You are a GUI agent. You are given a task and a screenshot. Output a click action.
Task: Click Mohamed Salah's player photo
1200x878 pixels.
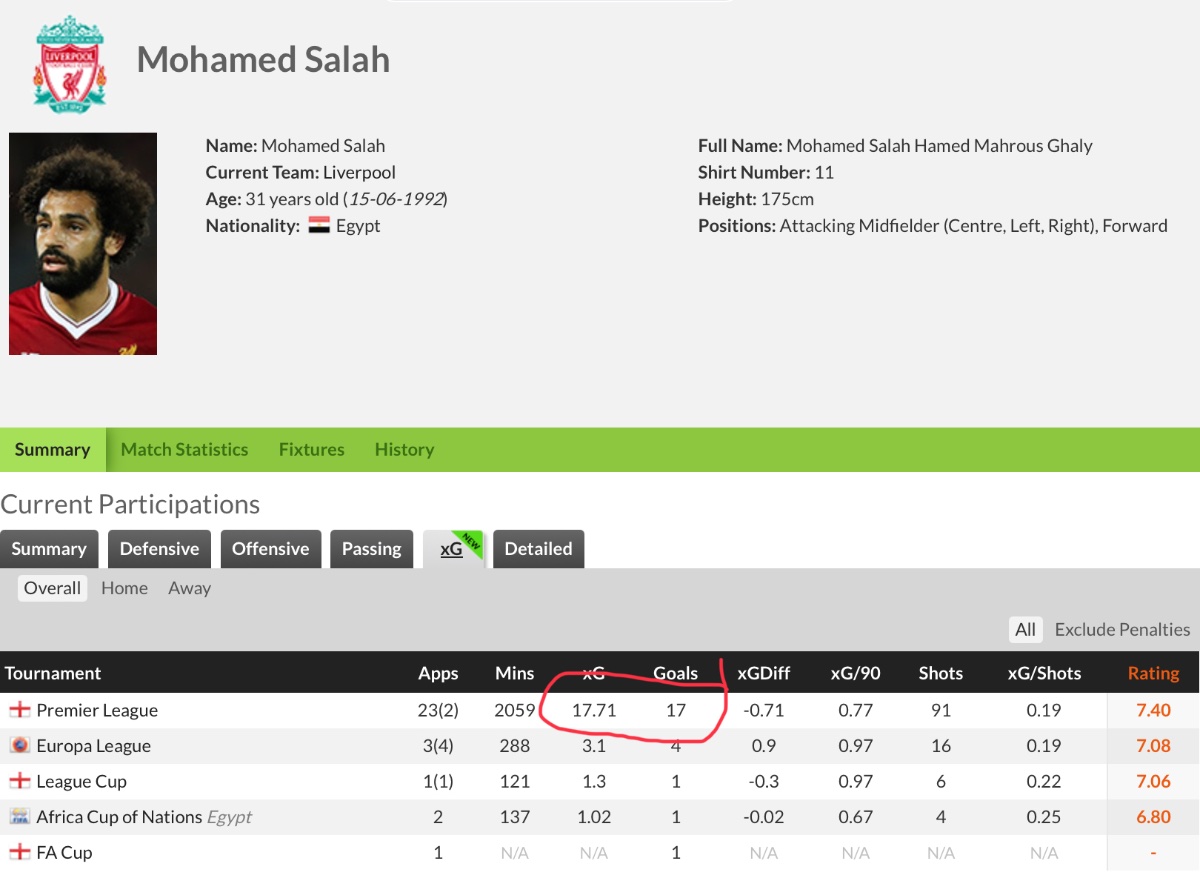[83, 244]
